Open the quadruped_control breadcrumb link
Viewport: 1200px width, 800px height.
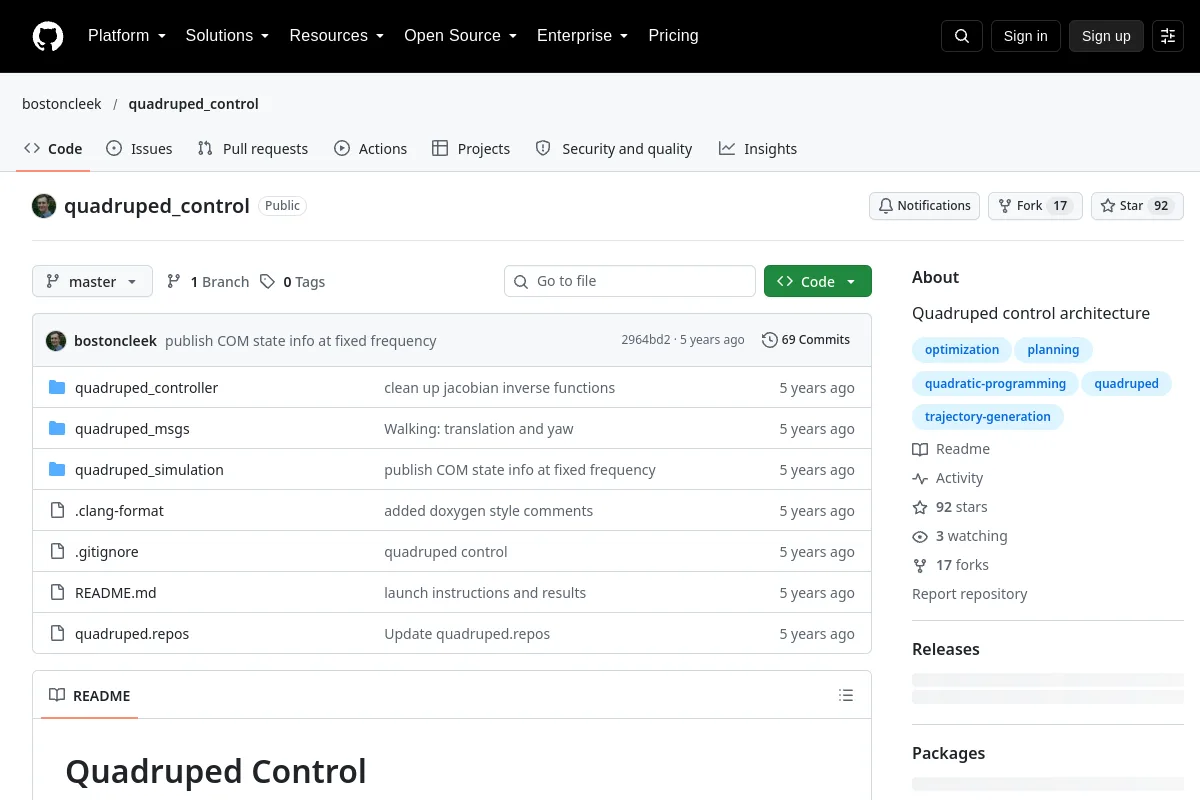tap(194, 104)
